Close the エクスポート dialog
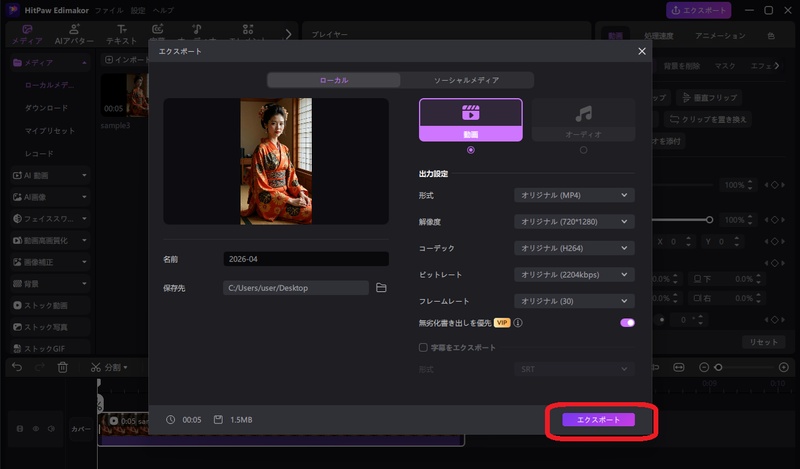Image resolution: width=800 pixels, height=469 pixels. click(x=642, y=51)
